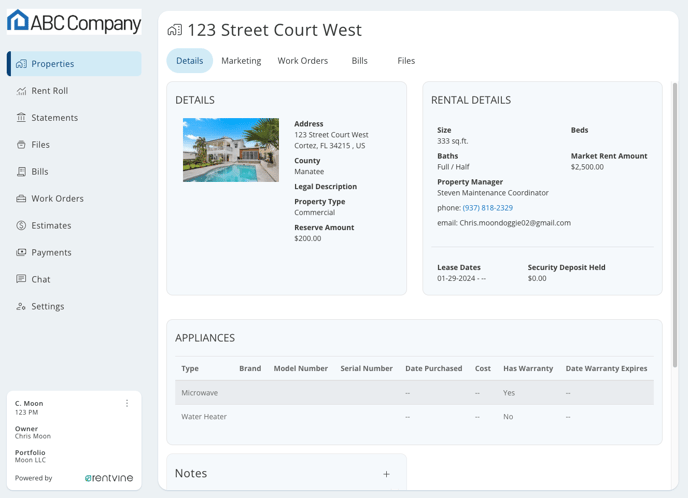Open Work Orders via its toolbox icon

(21, 199)
